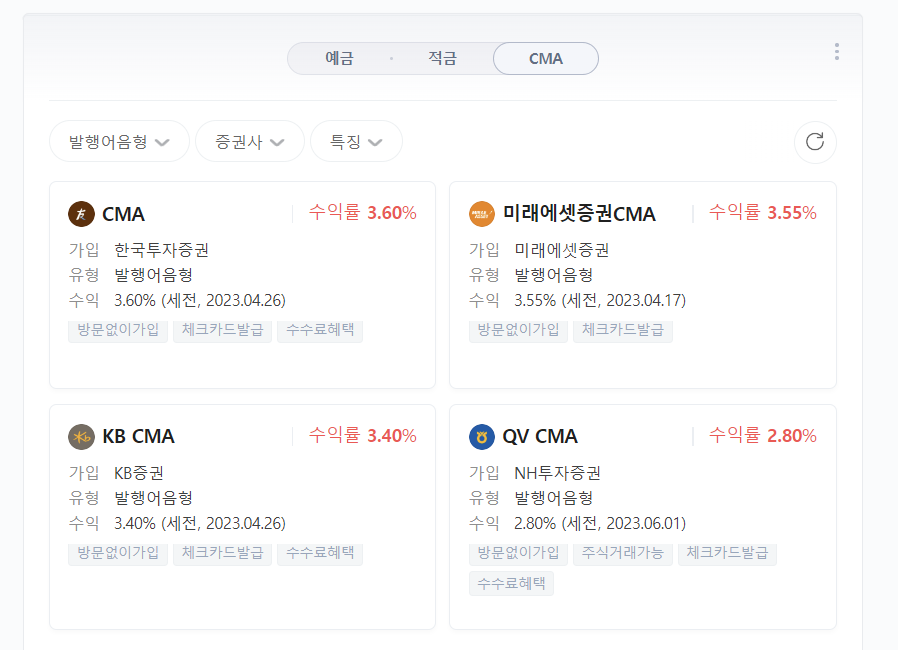Screen dimensions: 898x650
Task: Switch to the 적금 tab
Action: coord(442,58)
